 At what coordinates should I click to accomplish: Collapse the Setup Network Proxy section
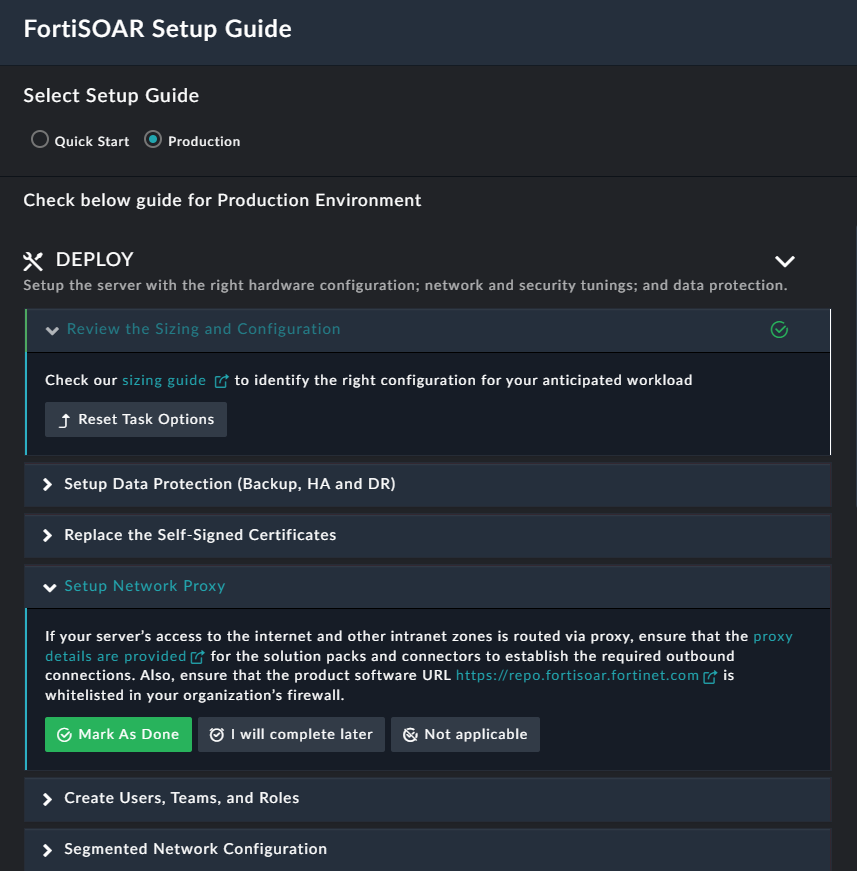pos(51,587)
